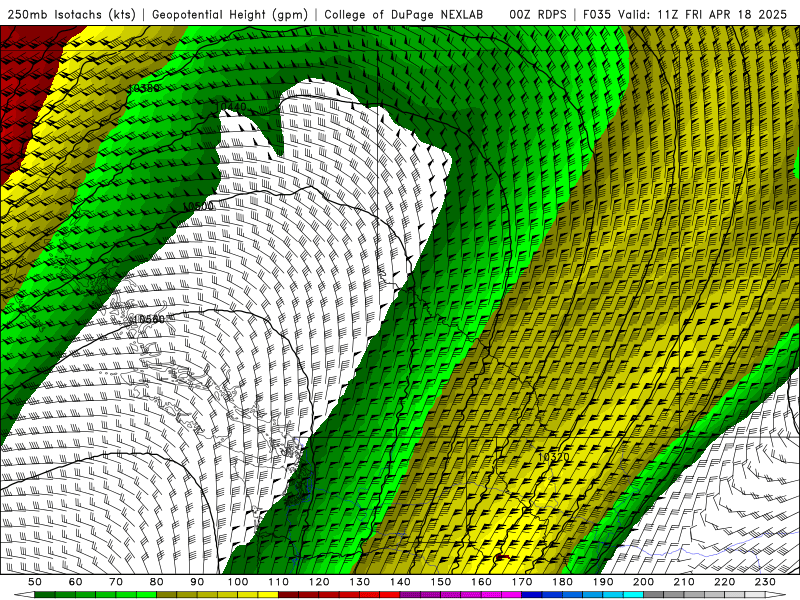The width and height of the screenshot is (800, 600).
Task: Click the 10440 height contour label
Action: tap(231, 107)
